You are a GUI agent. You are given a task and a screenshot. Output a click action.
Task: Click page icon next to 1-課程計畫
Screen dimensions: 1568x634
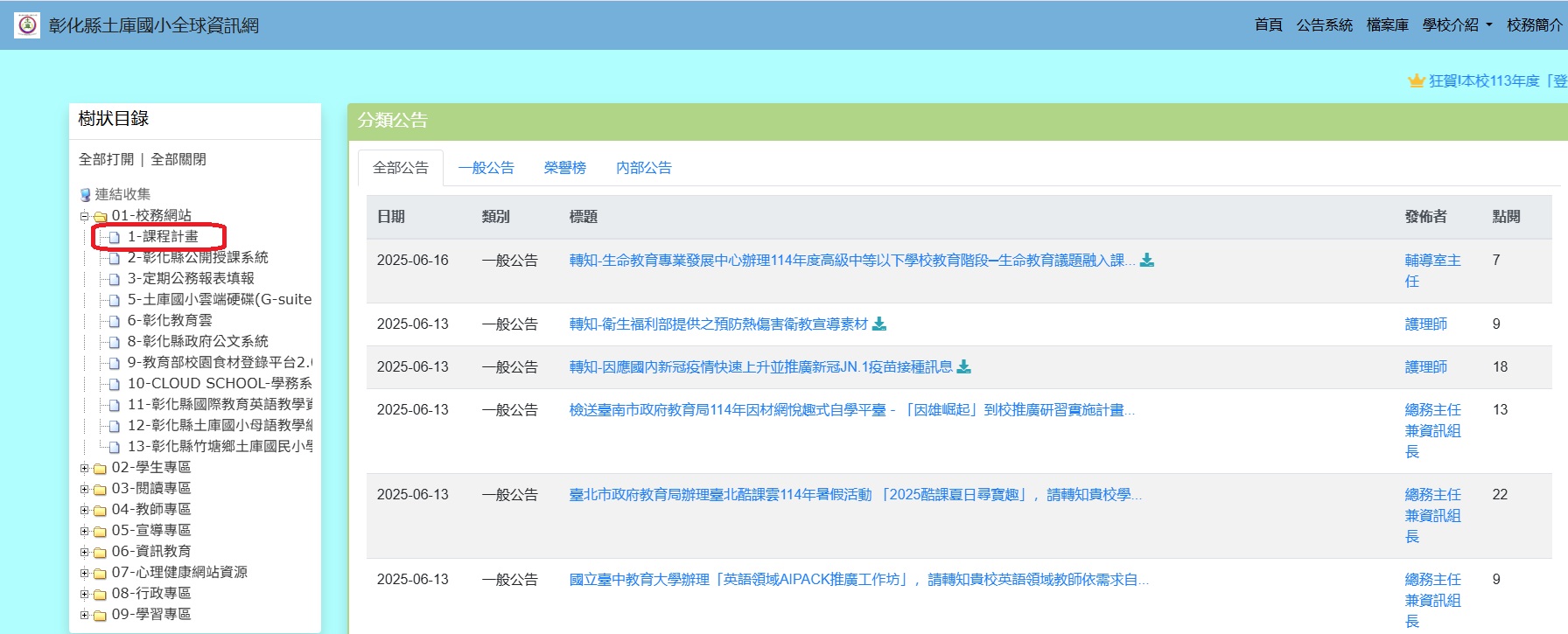pos(114,237)
